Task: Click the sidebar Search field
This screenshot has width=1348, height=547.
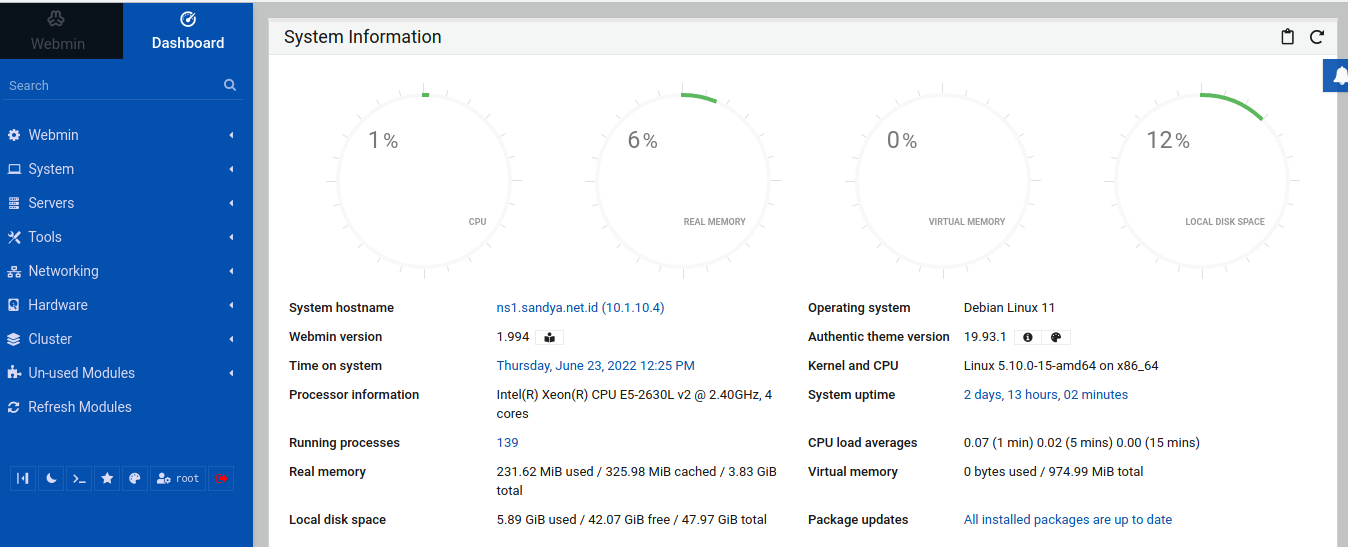Action: tap(110, 86)
